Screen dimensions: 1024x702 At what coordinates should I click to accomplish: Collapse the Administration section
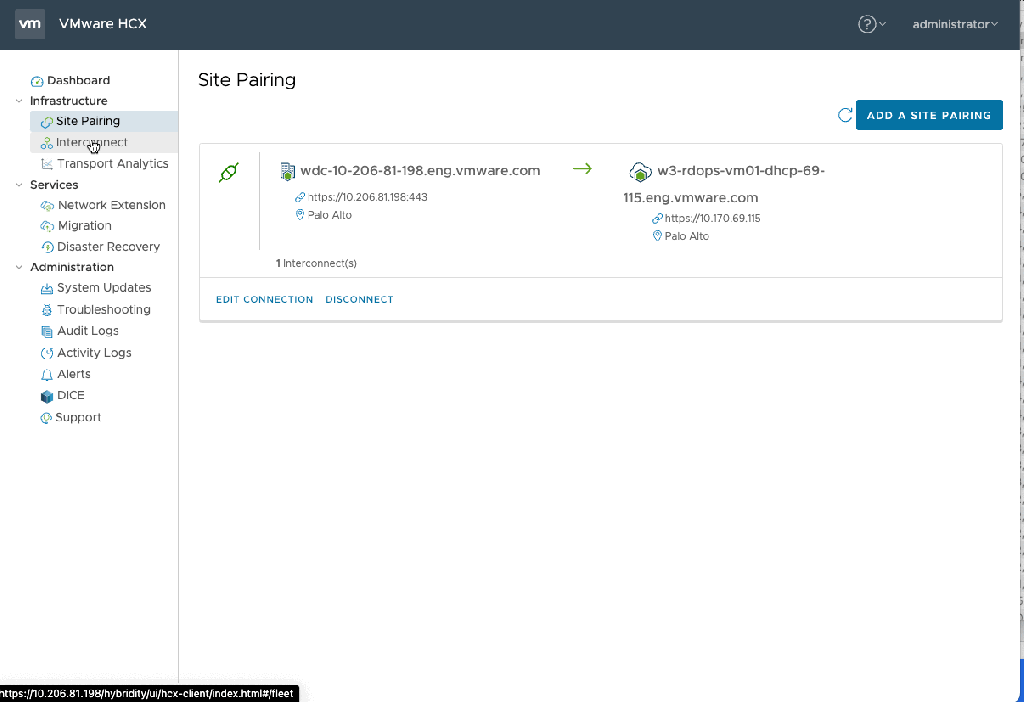20,267
